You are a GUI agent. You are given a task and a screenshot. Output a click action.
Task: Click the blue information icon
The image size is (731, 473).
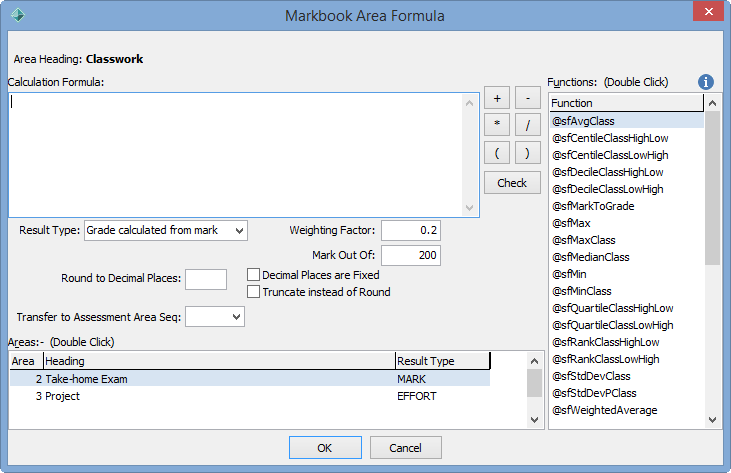click(x=705, y=82)
